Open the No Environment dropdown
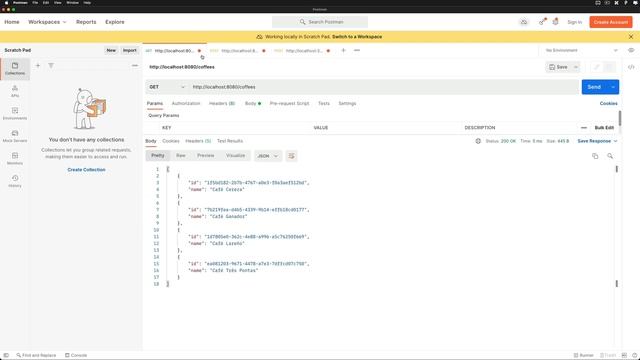This screenshot has width=640, height=360. pyautogui.click(x=581, y=50)
